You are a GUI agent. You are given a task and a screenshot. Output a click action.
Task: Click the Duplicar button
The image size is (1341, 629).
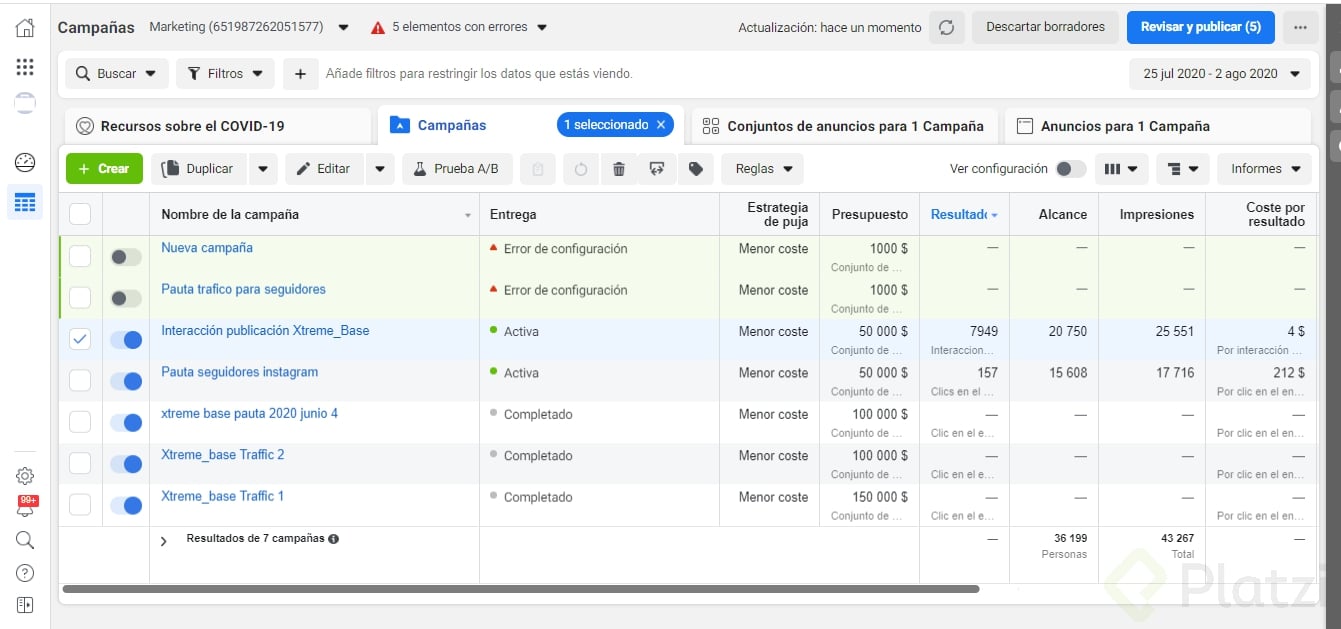(199, 169)
